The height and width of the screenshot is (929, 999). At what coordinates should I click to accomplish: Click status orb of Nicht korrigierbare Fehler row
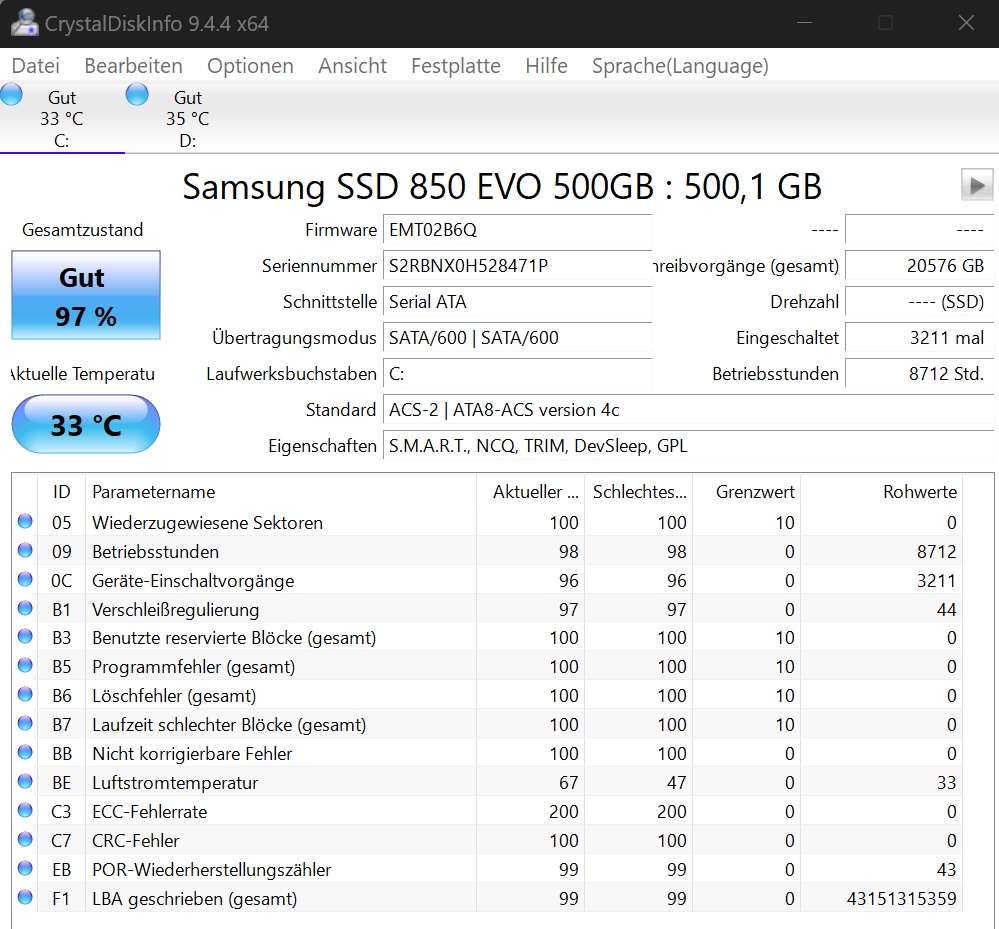tap(25, 753)
